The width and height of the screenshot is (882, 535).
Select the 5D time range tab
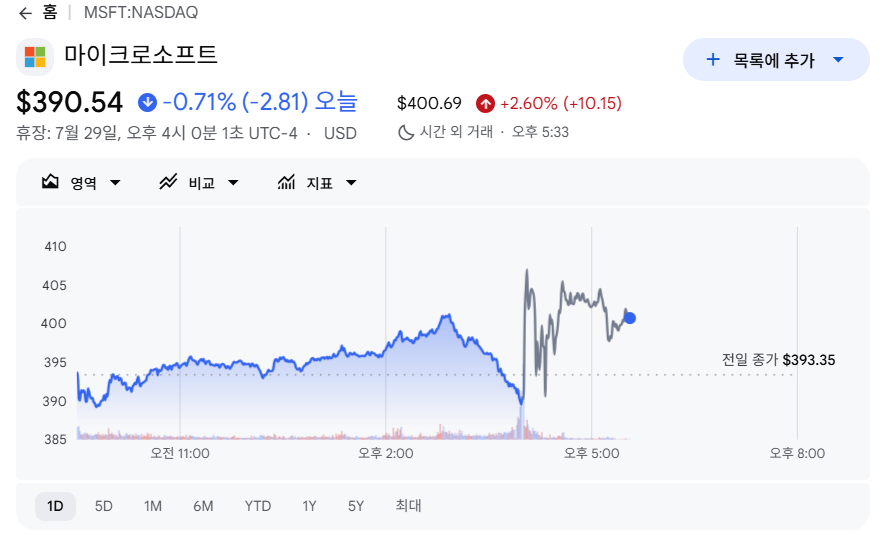point(104,506)
